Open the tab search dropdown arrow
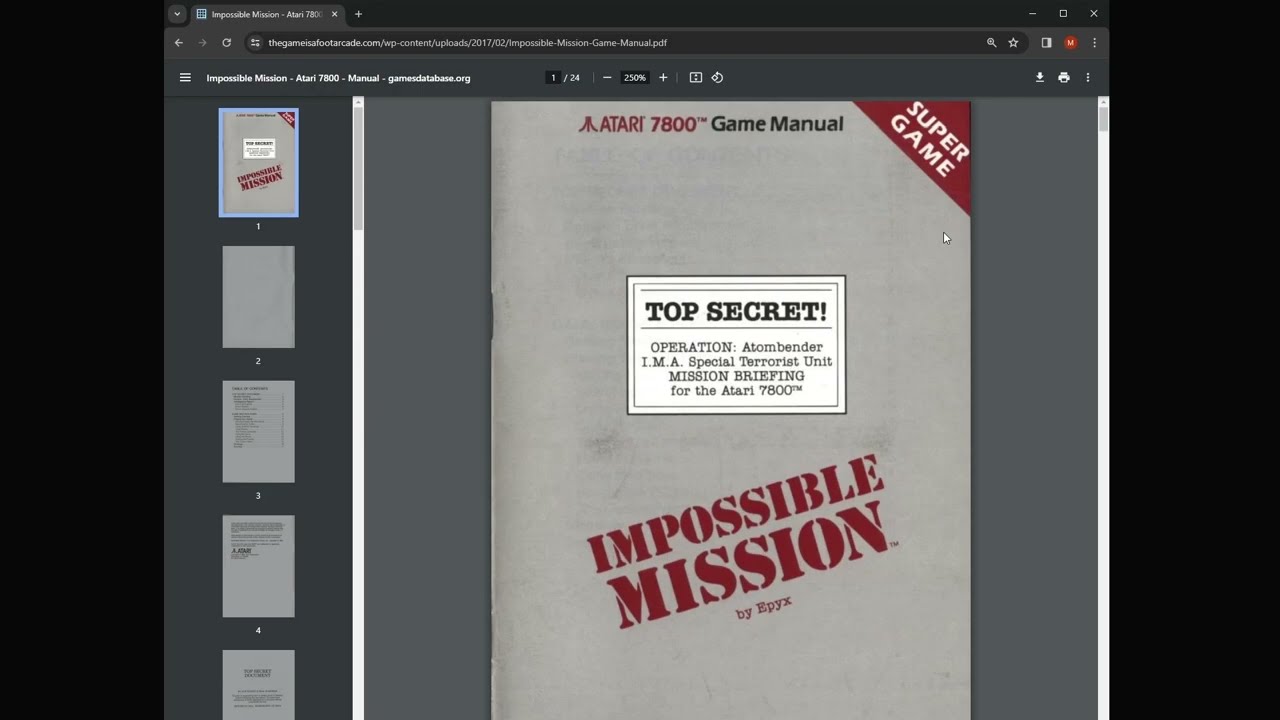Viewport: 1280px width, 720px height. pyautogui.click(x=177, y=14)
